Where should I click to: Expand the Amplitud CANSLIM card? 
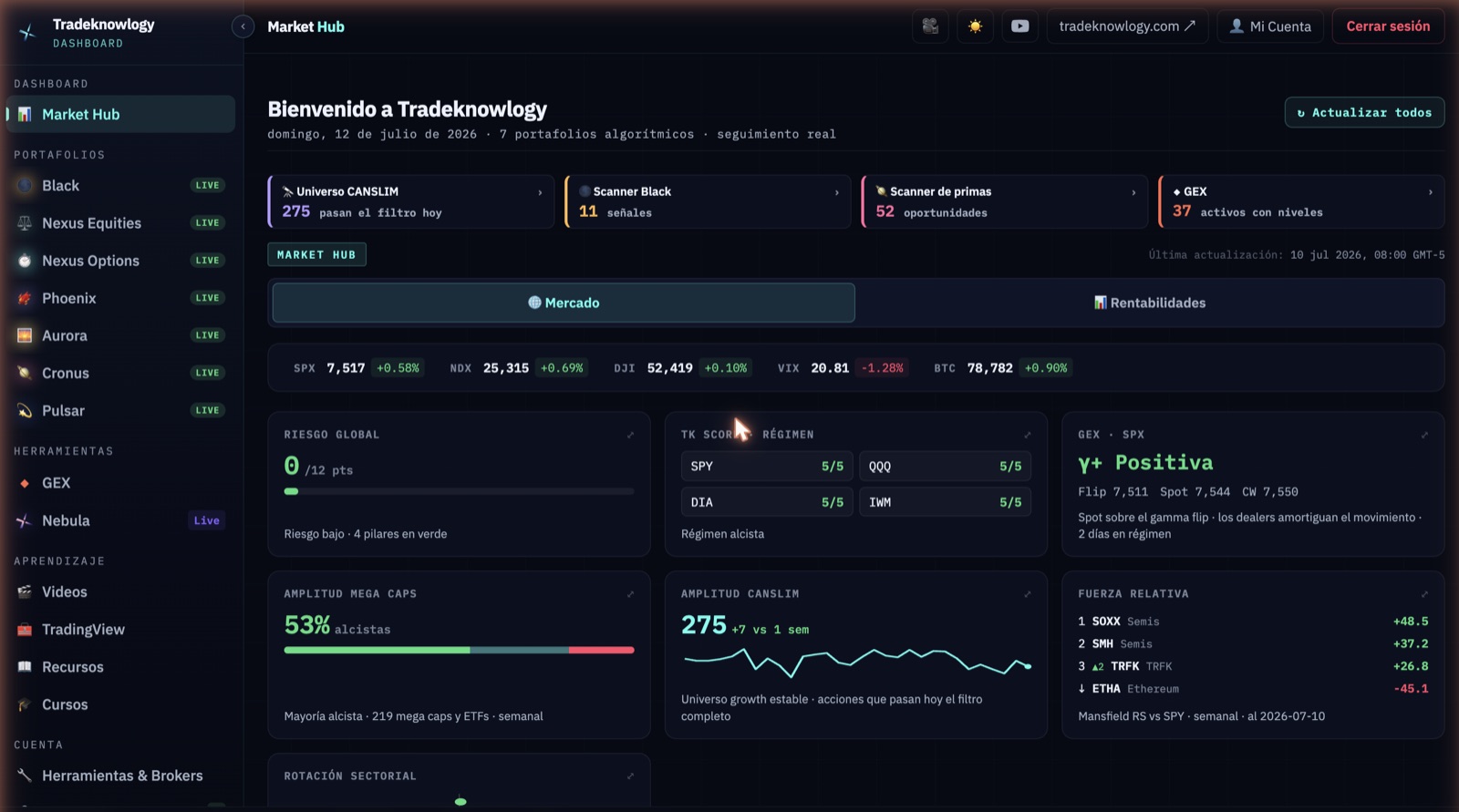click(1027, 594)
